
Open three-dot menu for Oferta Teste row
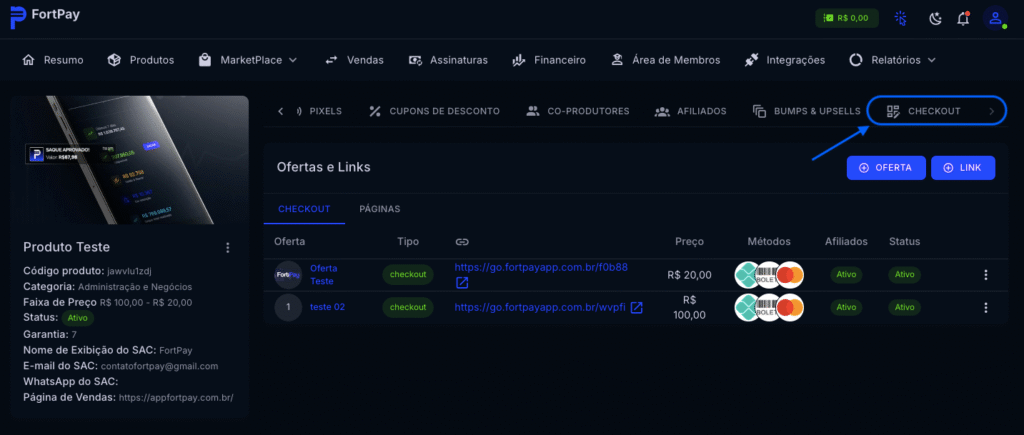click(985, 275)
